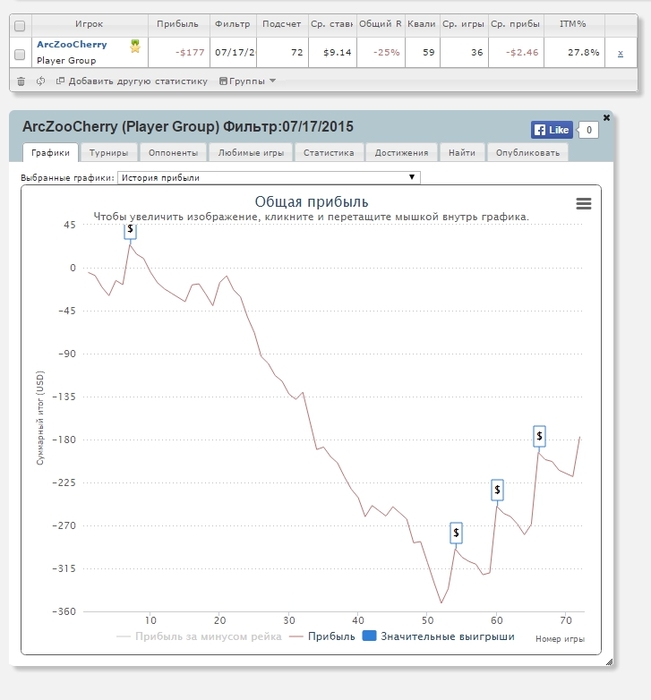
Task: Click the gold star badge next to ArcZooCherry
Action: pyautogui.click(x=135, y=46)
